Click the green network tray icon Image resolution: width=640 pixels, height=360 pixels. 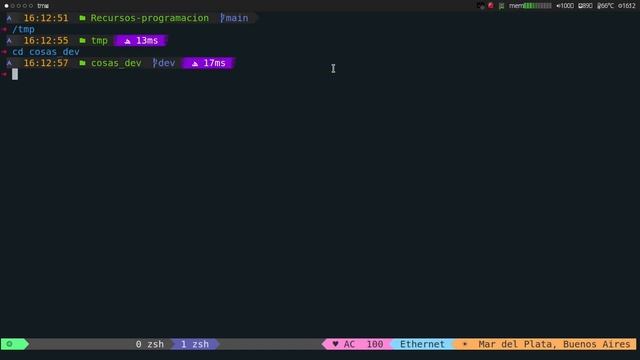501,6
